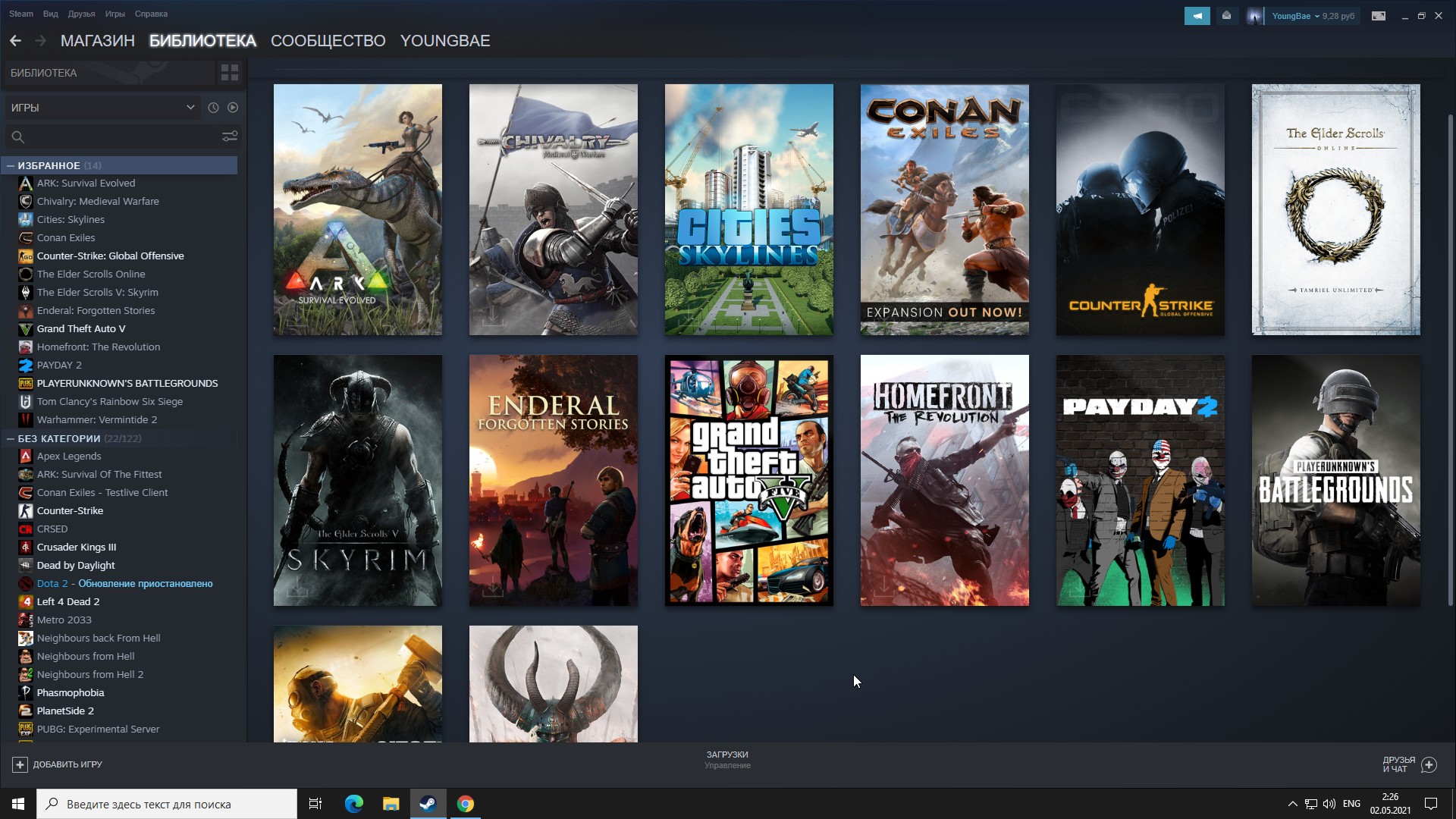Open File Explorer from taskbar
This screenshot has width=1456, height=819.
tap(391, 804)
